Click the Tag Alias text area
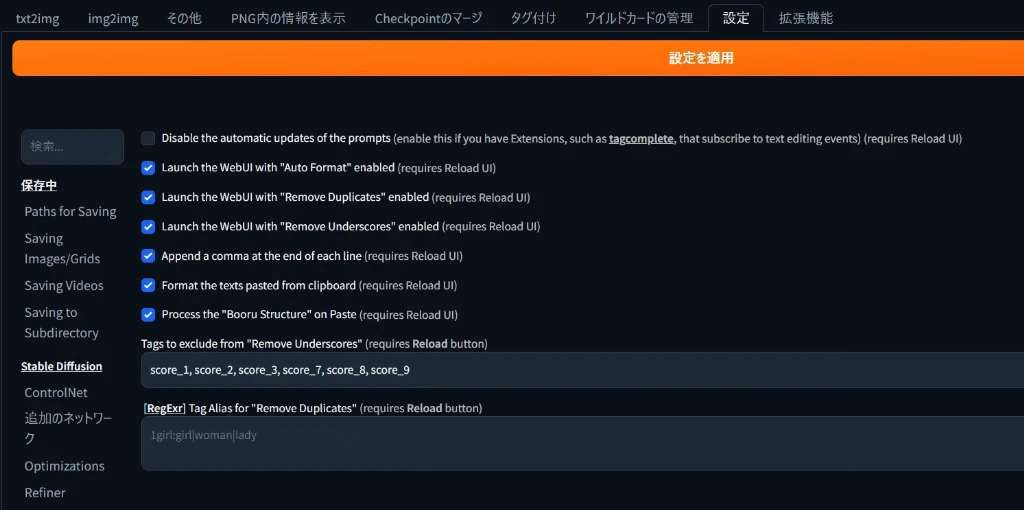 click(583, 443)
